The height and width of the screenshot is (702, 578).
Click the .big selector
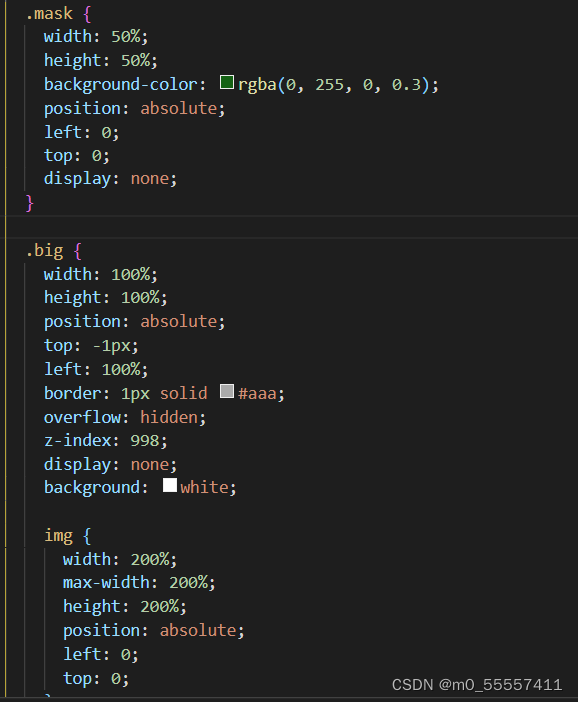(x=44, y=251)
